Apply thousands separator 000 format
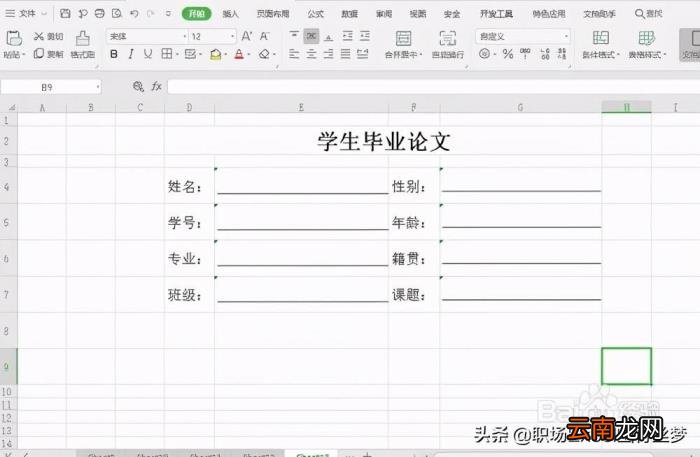Screen dimensions: 700x457 coord(525,54)
